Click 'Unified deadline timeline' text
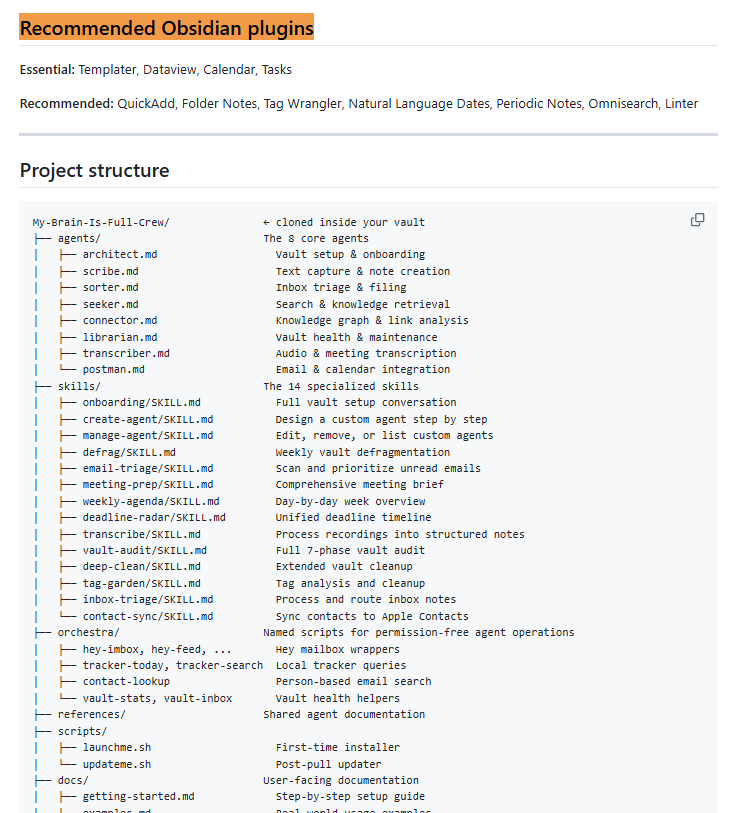Viewport: 737px width, 813px height. (x=353, y=517)
